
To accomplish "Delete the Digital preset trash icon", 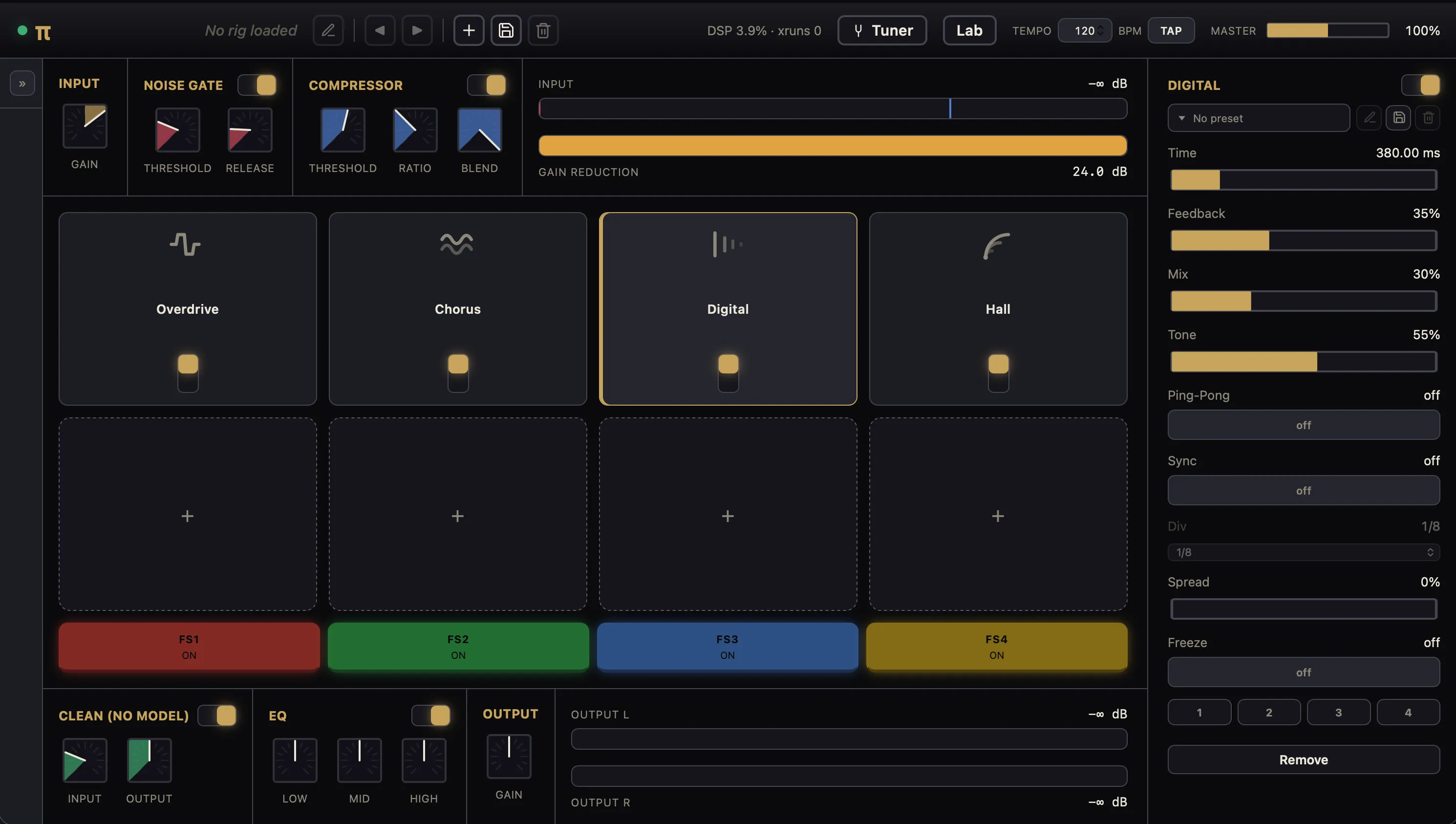I will 1428,118.
